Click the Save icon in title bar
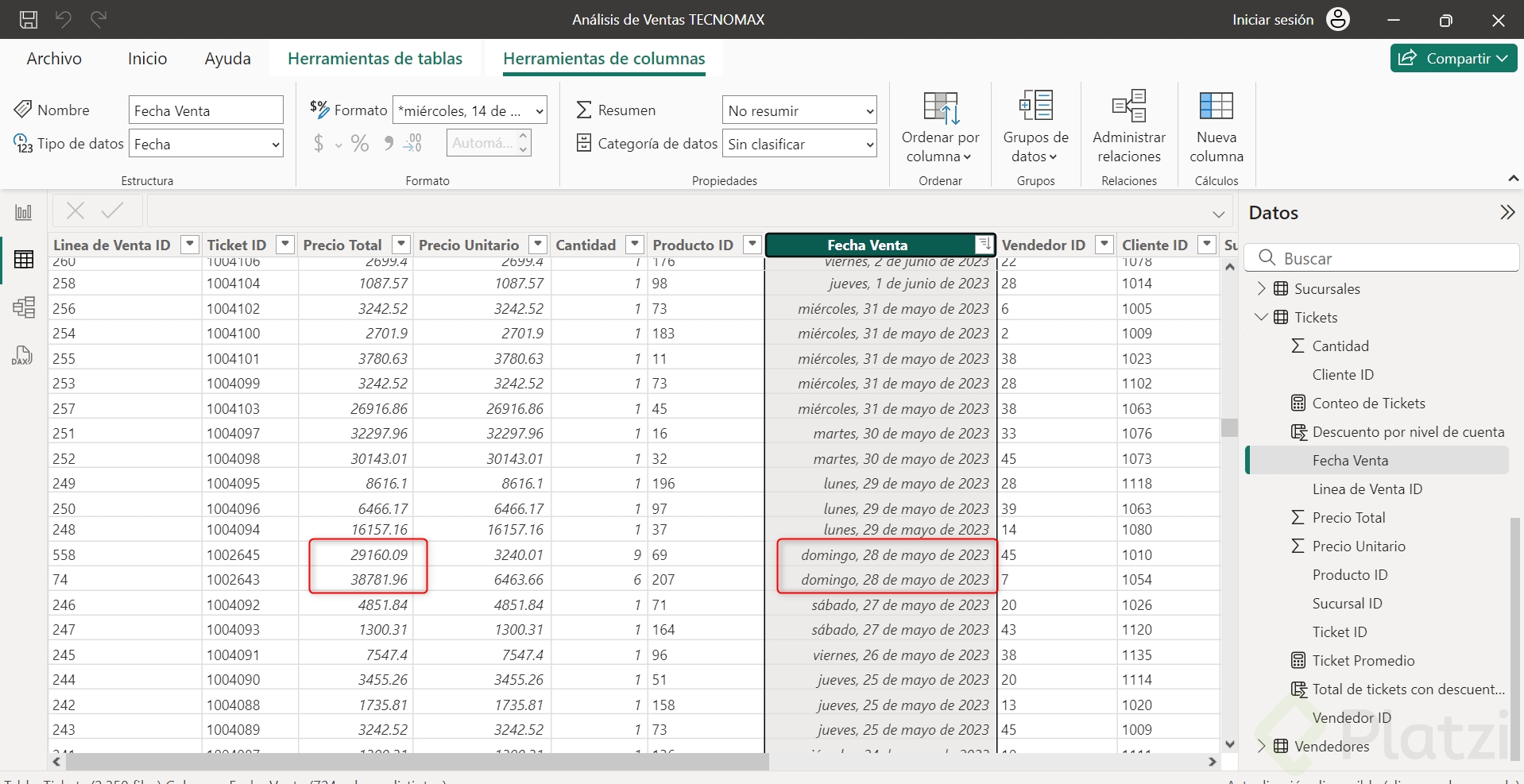1524x784 pixels. 29,20
